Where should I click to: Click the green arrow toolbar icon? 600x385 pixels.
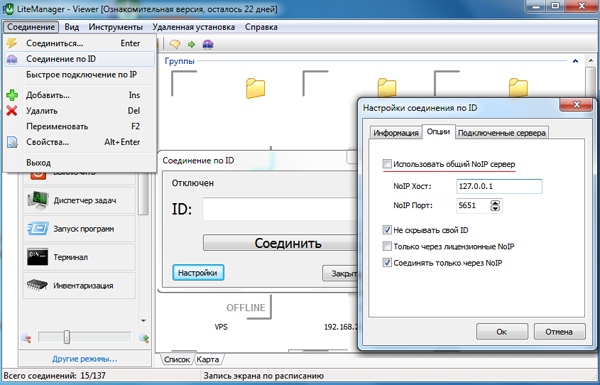191,45
